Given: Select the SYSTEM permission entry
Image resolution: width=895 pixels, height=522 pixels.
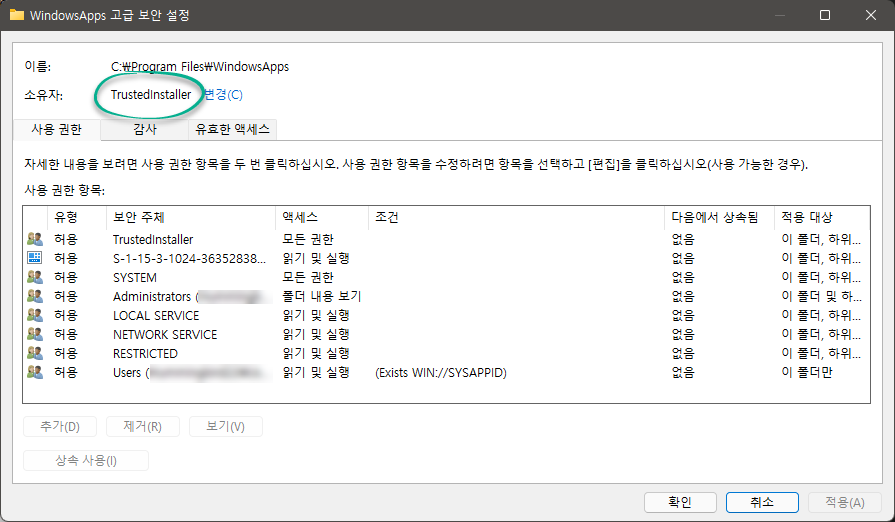Looking at the screenshot, I should click(x=135, y=277).
